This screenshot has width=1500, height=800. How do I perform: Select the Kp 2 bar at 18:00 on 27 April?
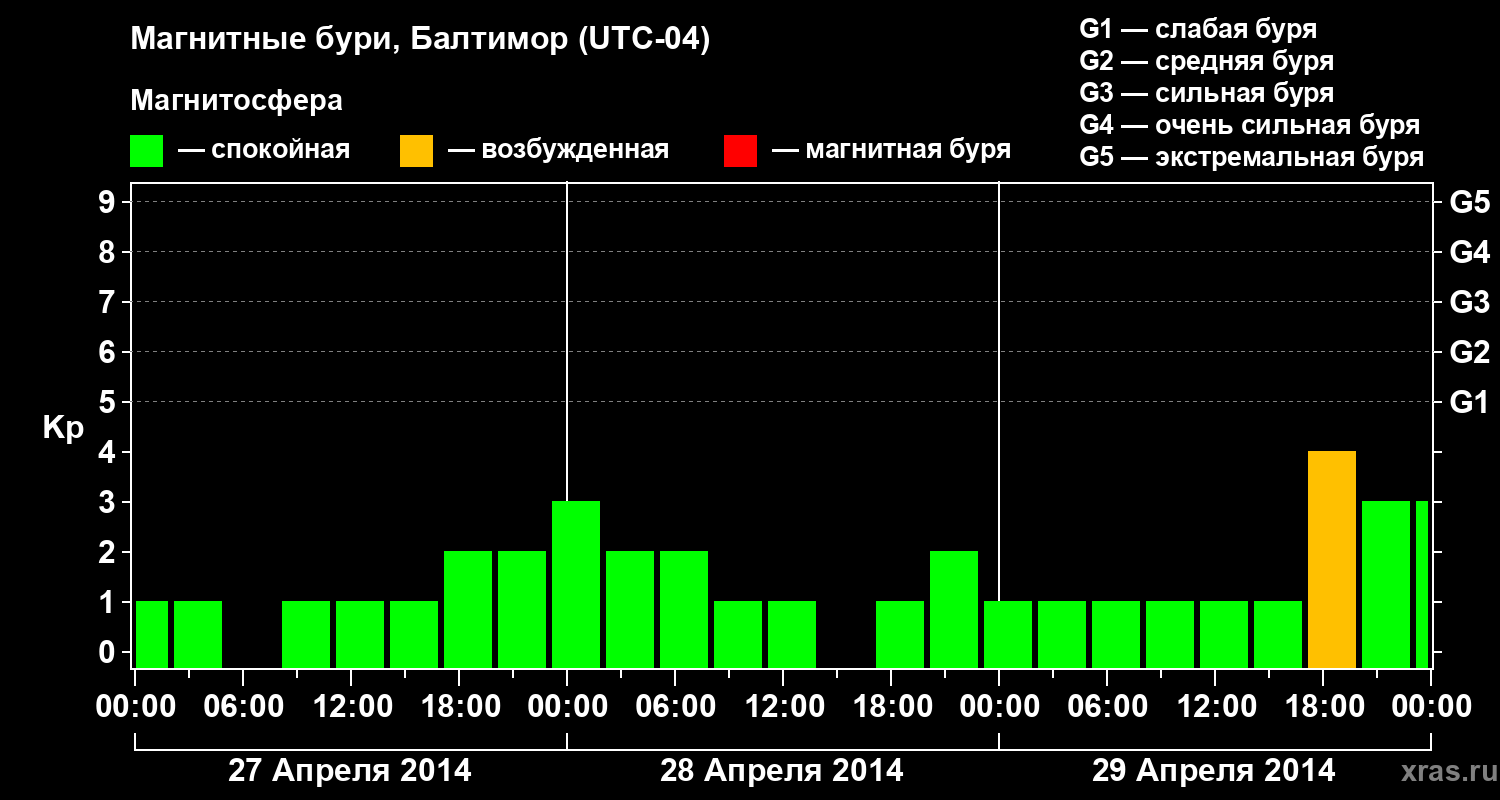pyautogui.click(x=468, y=610)
